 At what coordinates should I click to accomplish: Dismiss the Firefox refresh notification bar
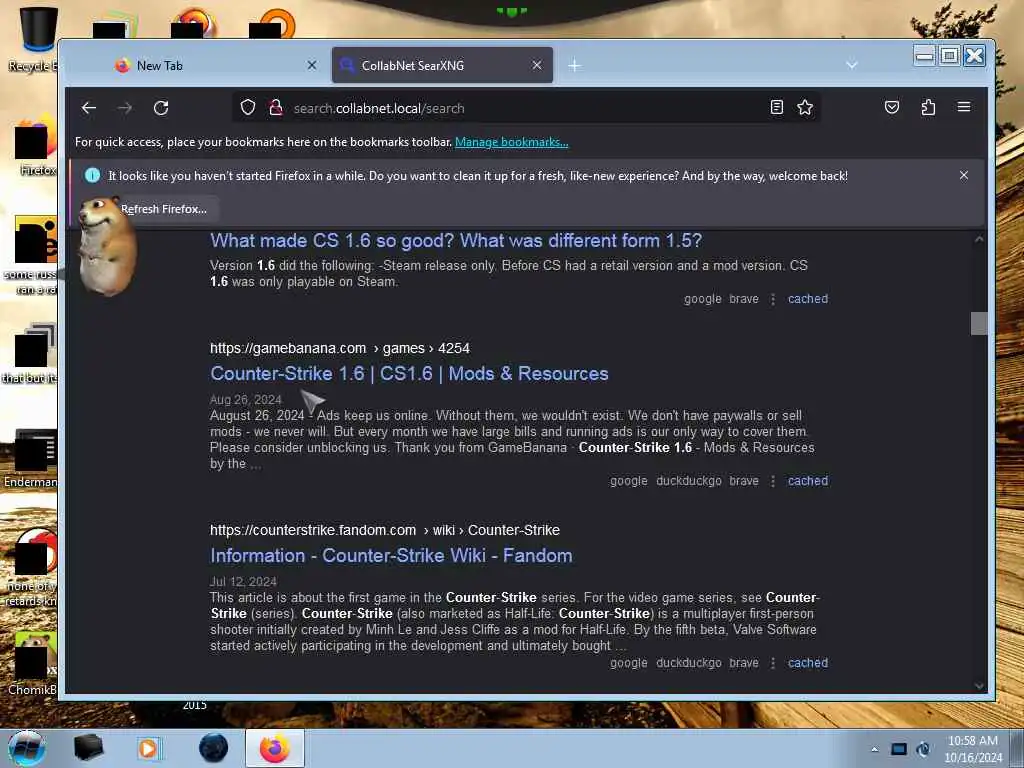pos(964,175)
